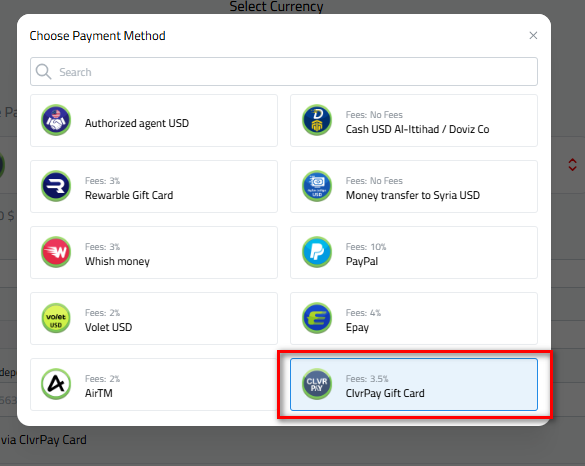The height and width of the screenshot is (466, 585).
Task: Click 'Fees: 3%' above Rewarble Gift Card
Action: (102, 181)
